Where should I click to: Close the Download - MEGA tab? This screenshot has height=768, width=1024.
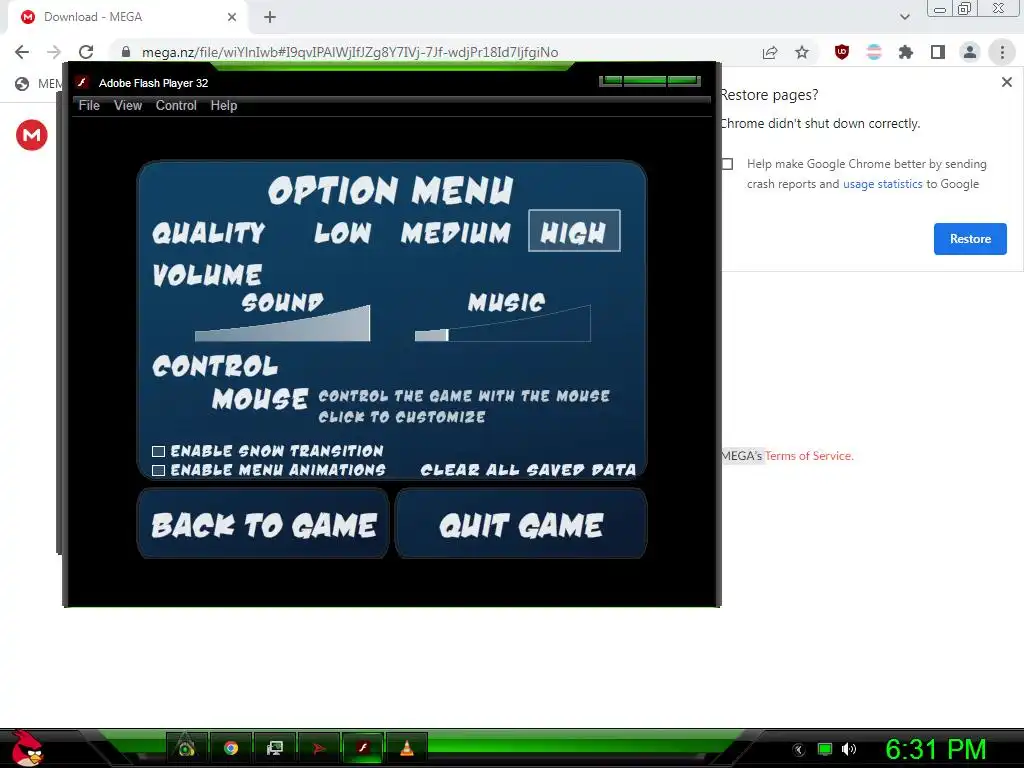(x=232, y=17)
